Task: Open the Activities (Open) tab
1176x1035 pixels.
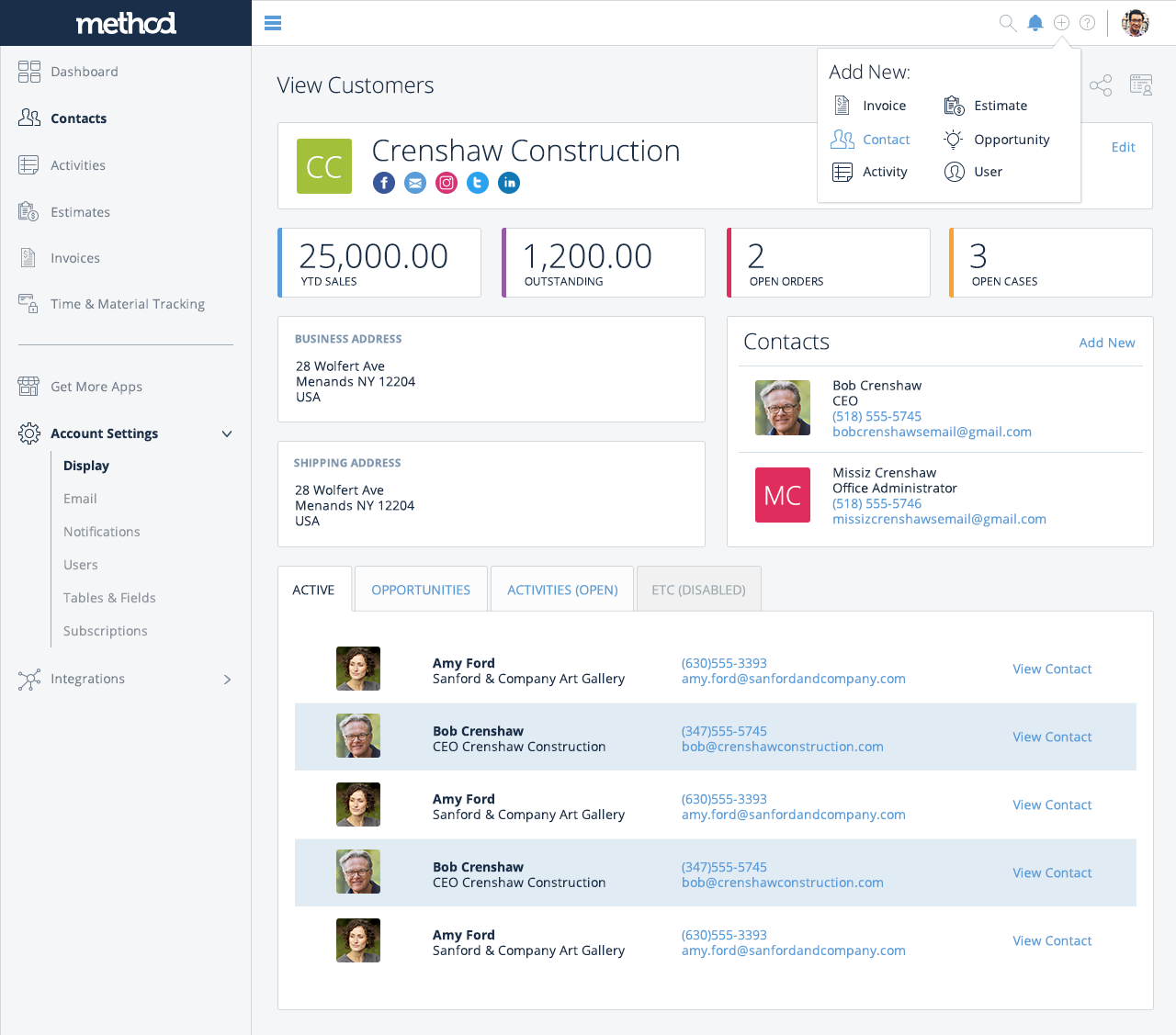Action: coord(562,590)
